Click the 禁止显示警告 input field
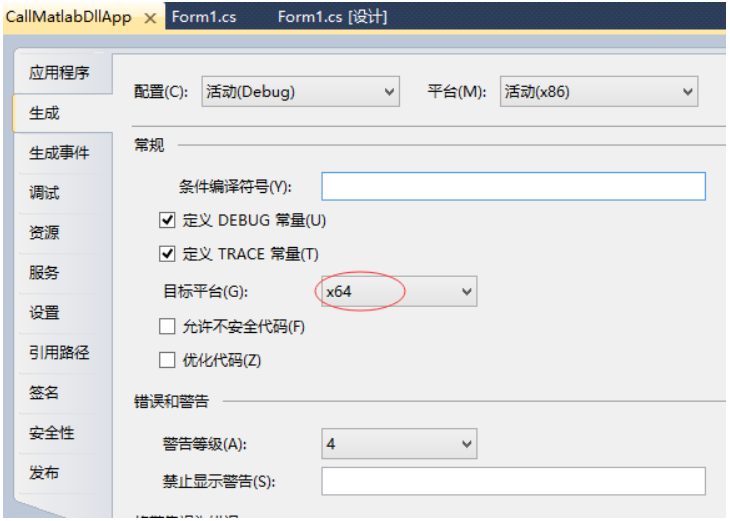This screenshot has height=521, width=730. [514, 481]
